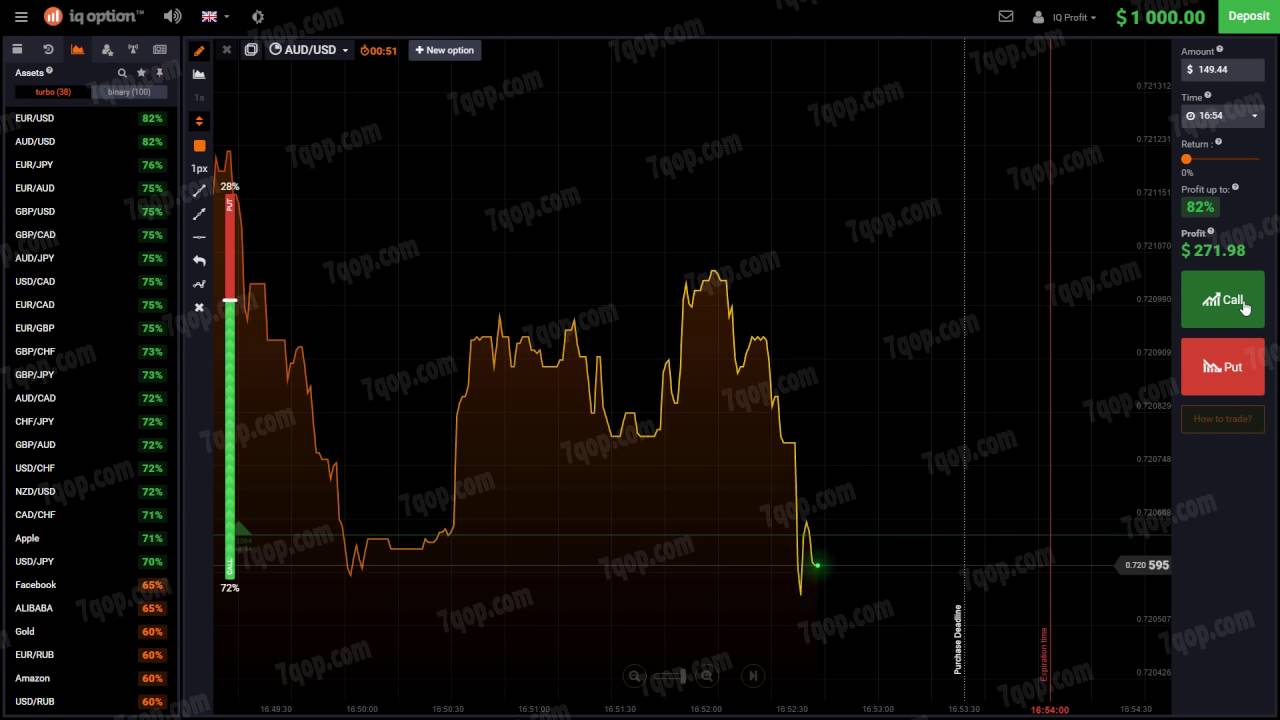Image resolution: width=1280 pixels, height=720 pixels.
Task: Select the Gold asset row
Action: (x=89, y=631)
